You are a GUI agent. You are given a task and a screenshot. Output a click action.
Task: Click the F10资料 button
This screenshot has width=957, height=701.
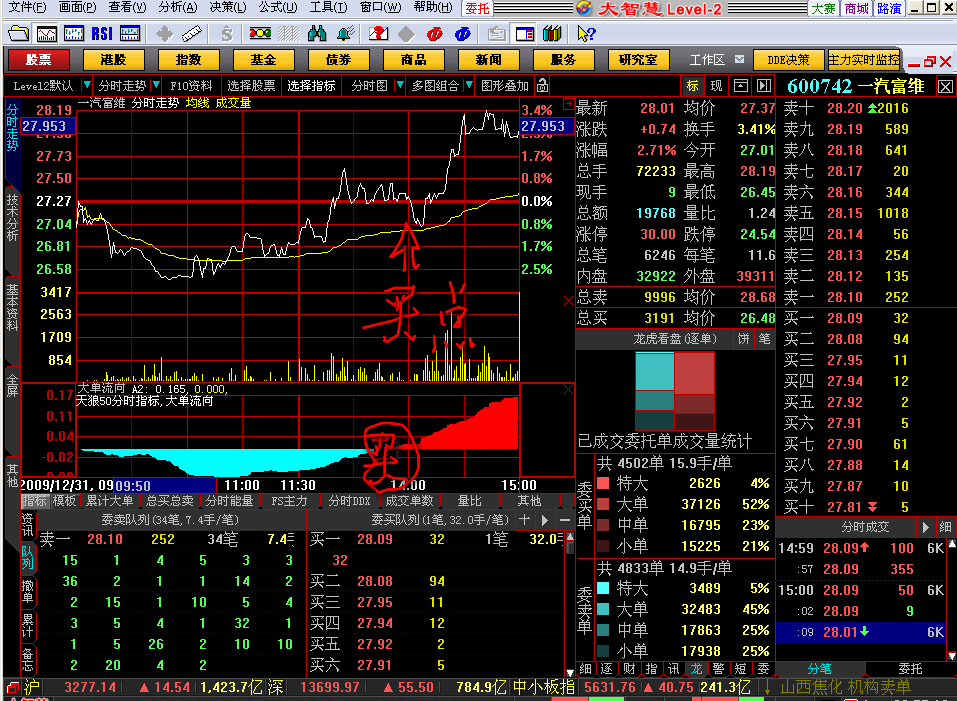coord(191,85)
